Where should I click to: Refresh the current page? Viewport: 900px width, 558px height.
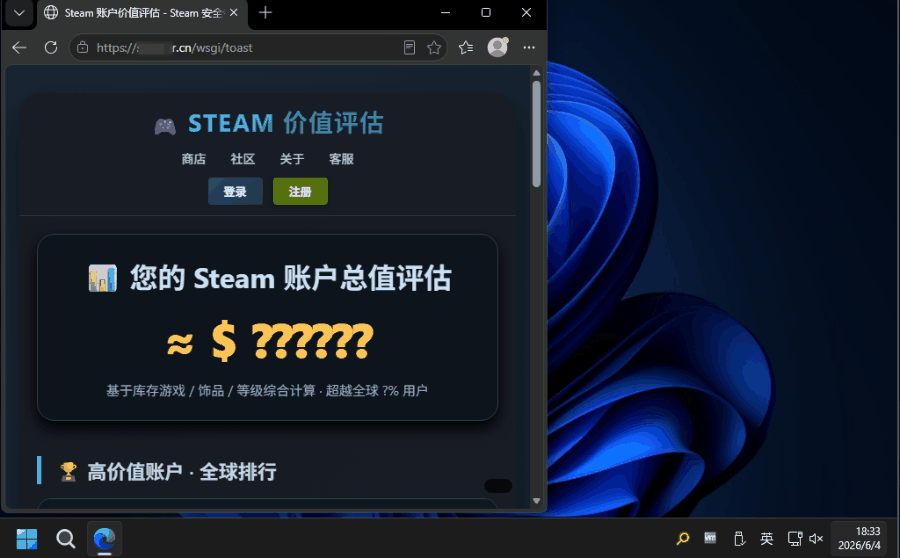tap(51, 48)
